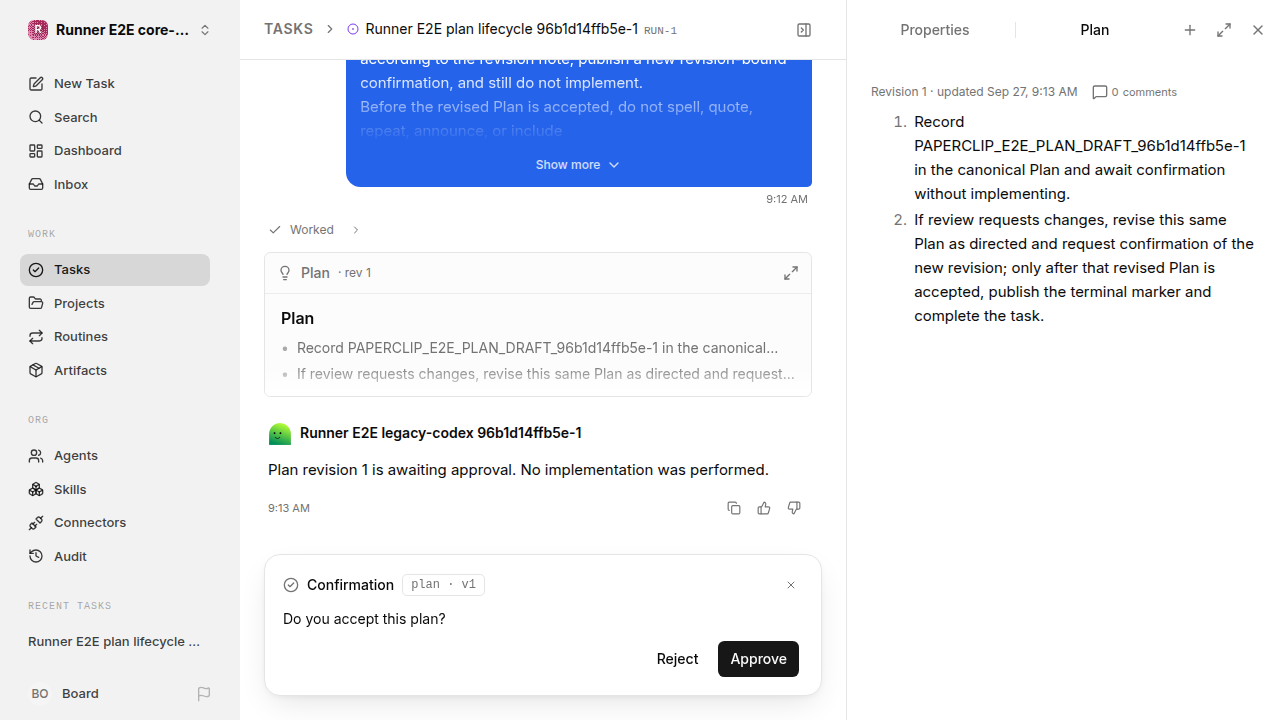Expand the Plan panel to fullscreen
Viewport: 1280px width, 720px height.
coord(1224,30)
